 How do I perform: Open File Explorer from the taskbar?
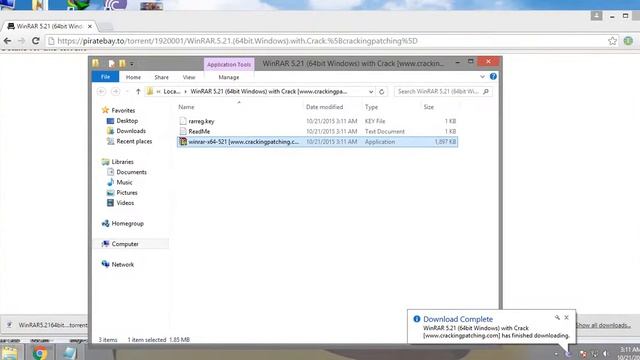(10, 353)
